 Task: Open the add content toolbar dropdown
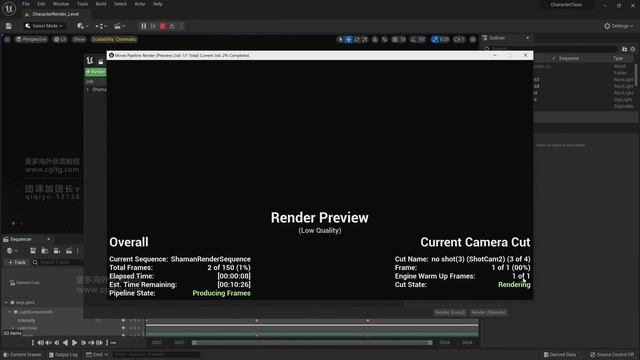pyautogui.click(x=82, y=26)
